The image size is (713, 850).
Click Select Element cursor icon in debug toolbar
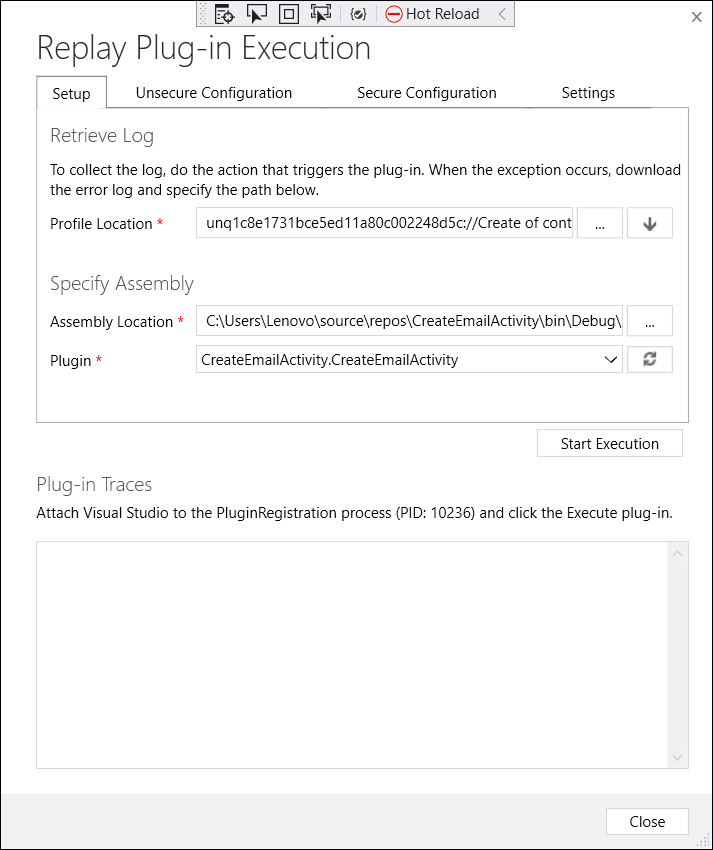256,14
